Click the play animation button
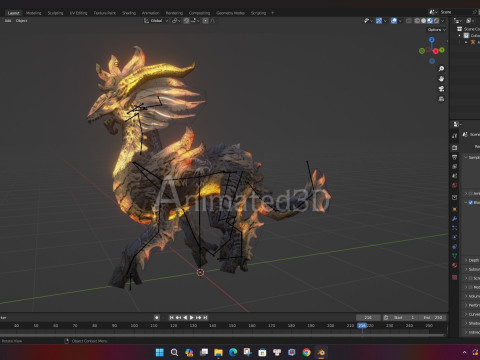 [192, 317]
